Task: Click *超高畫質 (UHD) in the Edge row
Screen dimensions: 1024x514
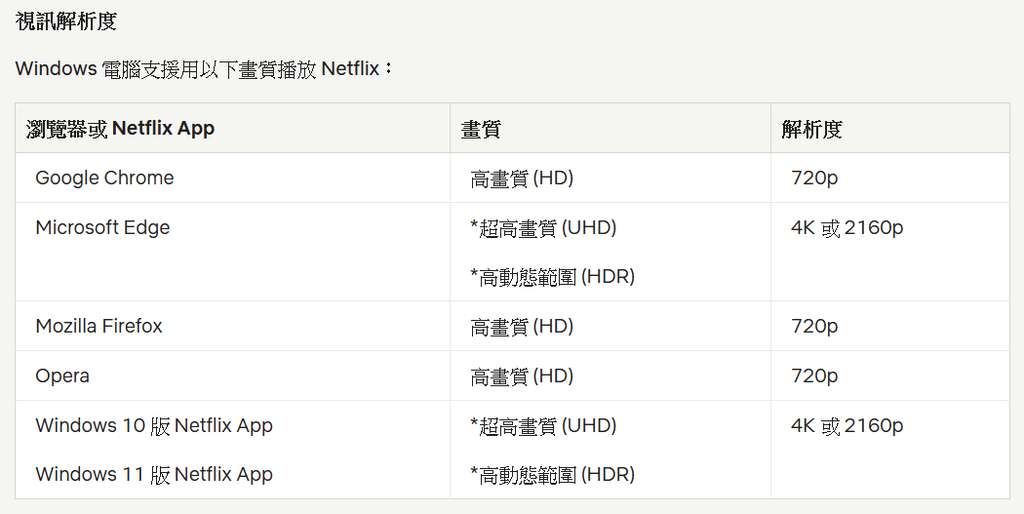Action: pos(543,228)
